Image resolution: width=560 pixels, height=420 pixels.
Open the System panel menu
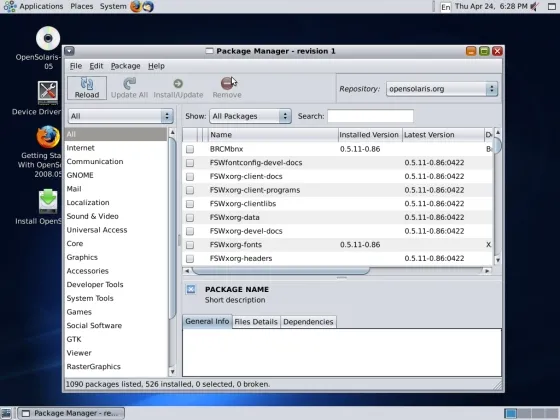(113, 6)
